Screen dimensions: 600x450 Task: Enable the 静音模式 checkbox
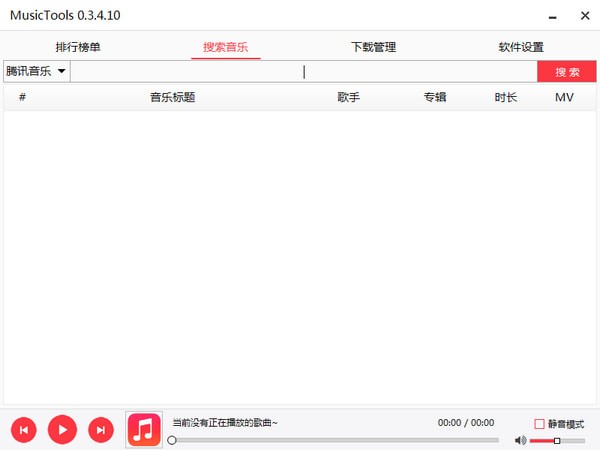click(540, 424)
